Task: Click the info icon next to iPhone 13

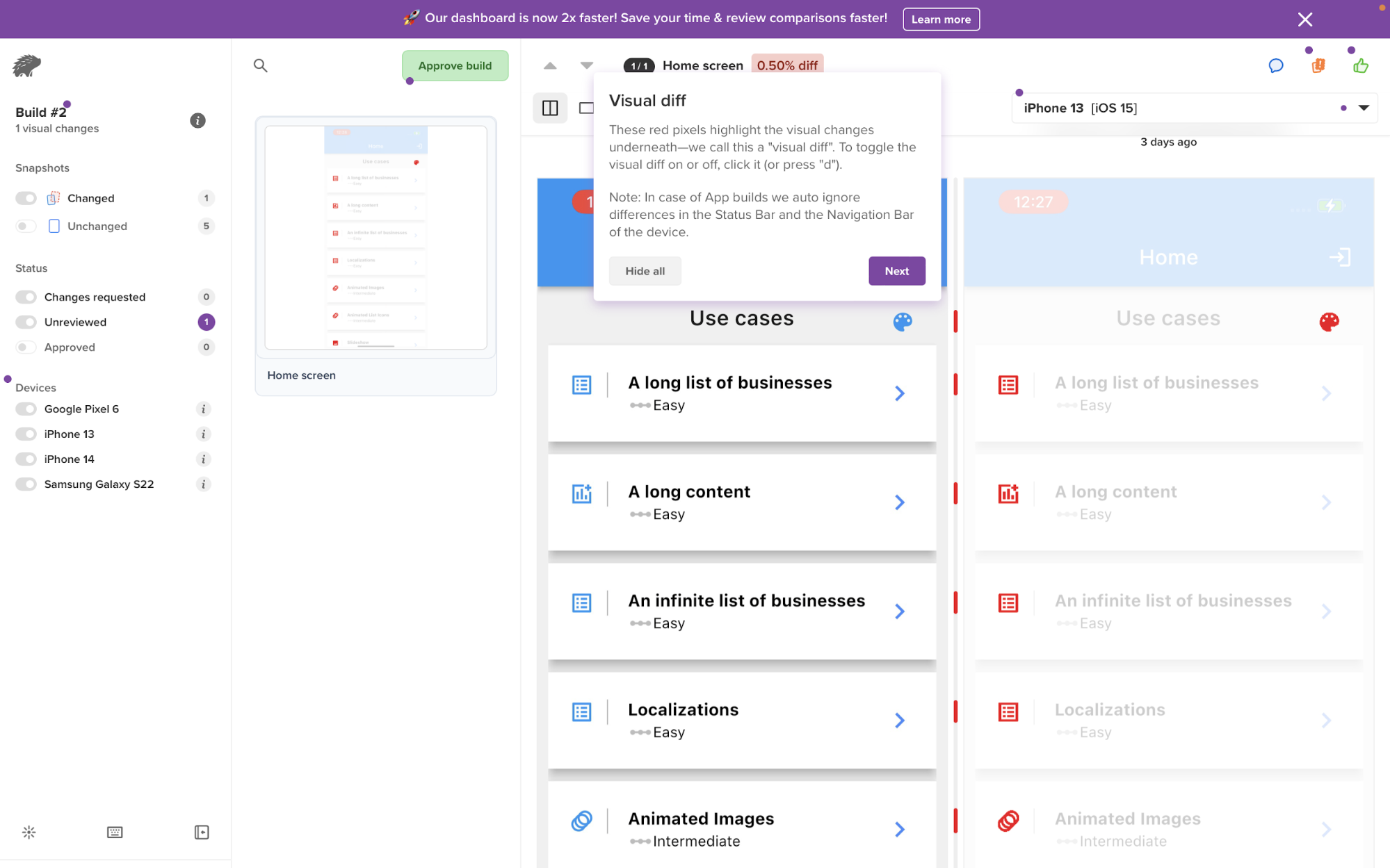Action: [205, 434]
